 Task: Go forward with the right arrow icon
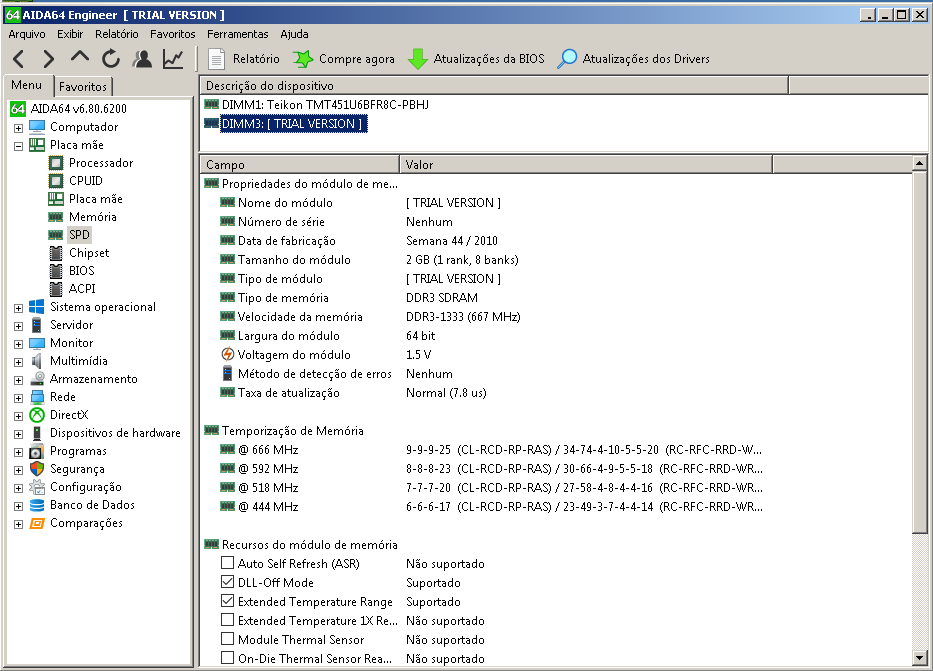click(x=49, y=59)
